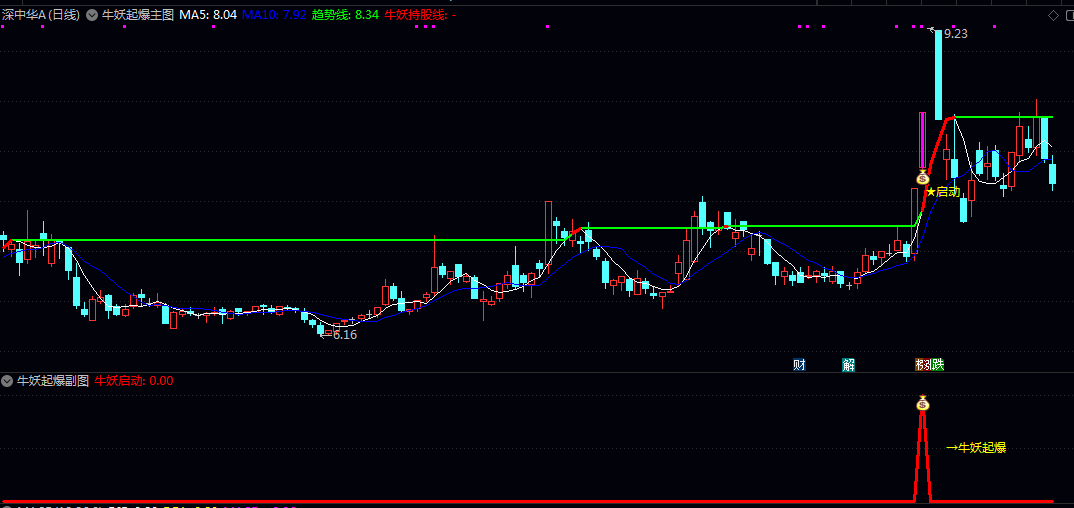The height and width of the screenshot is (508, 1074).
Task: Click the 深中华A (日线) stock title
Action: pyautogui.click(x=41, y=15)
